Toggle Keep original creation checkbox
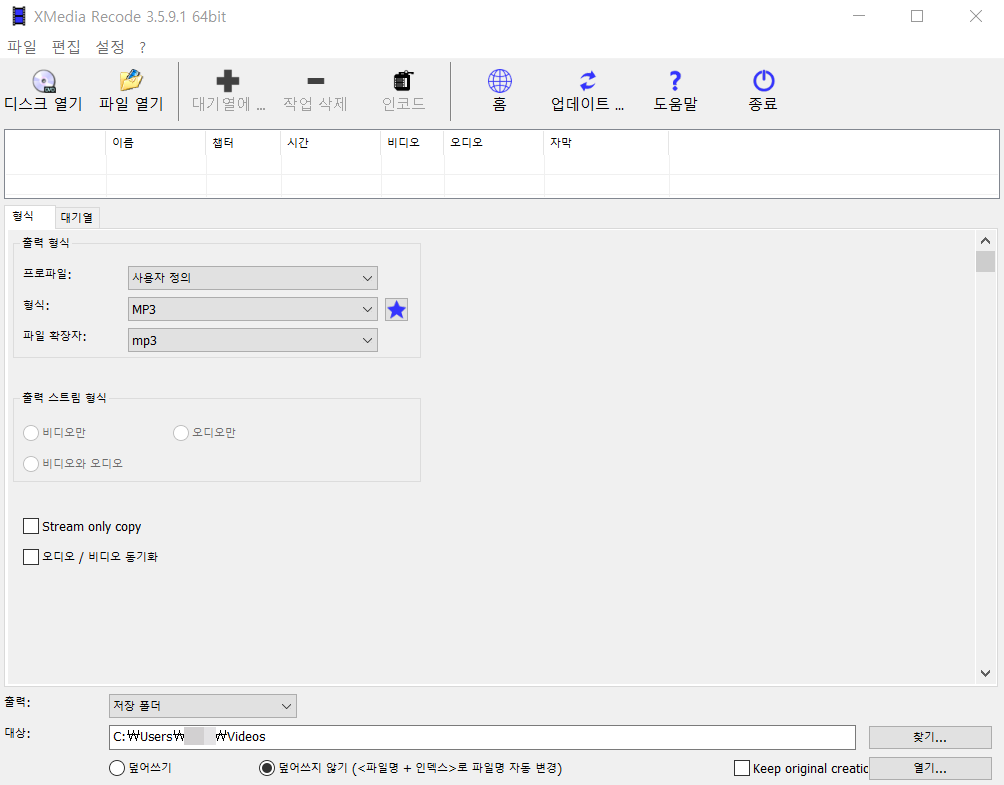Image resolution: width=1004 pixels, height=785 pixels. 741,768
